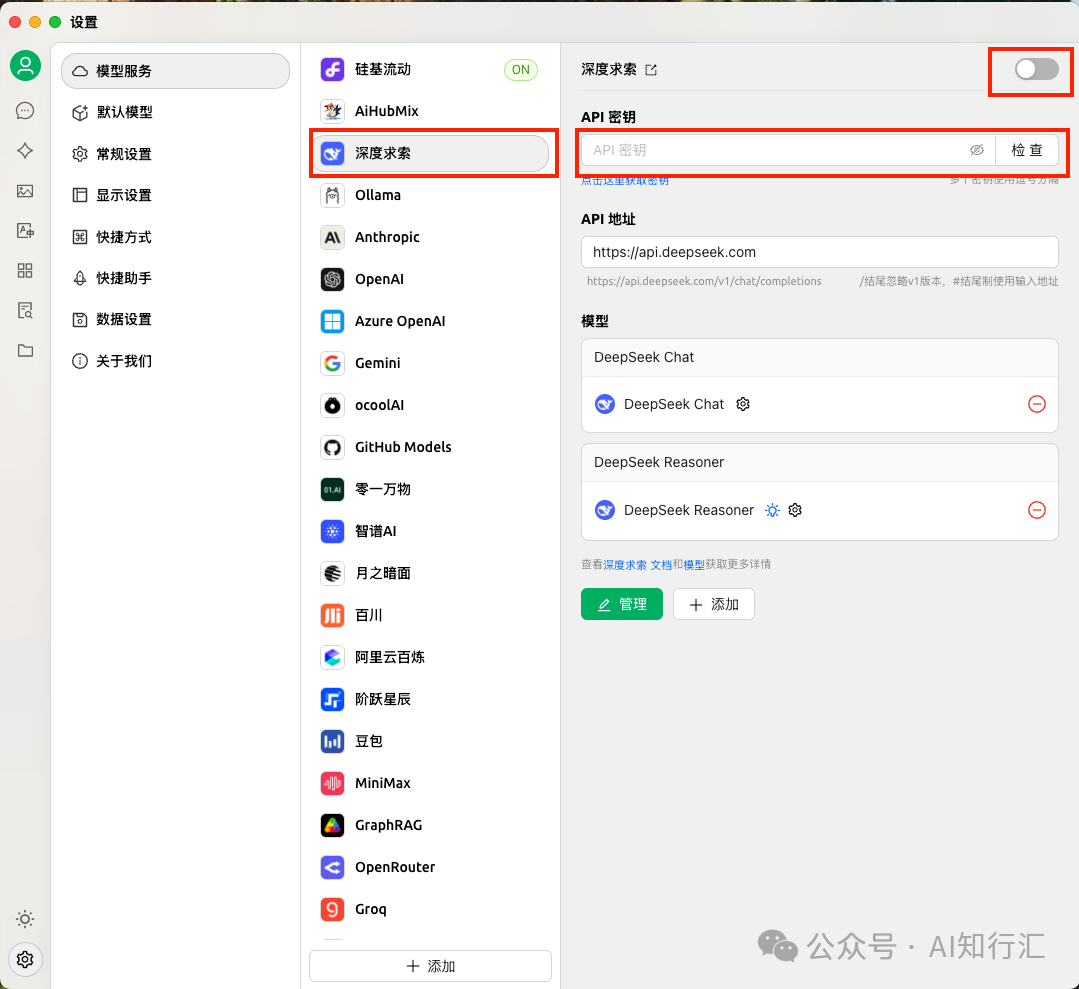The image size is (1079, 989).
Task: Toggle API key visibility eye icon
Action: pos(977,150)
